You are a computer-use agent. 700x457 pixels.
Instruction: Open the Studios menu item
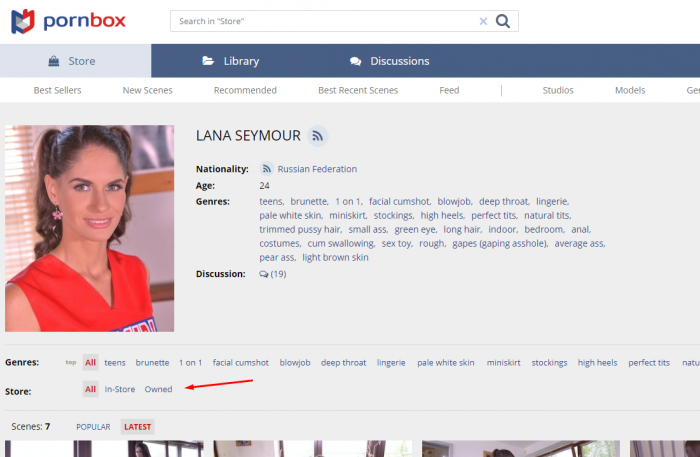(x=557, y=90)
